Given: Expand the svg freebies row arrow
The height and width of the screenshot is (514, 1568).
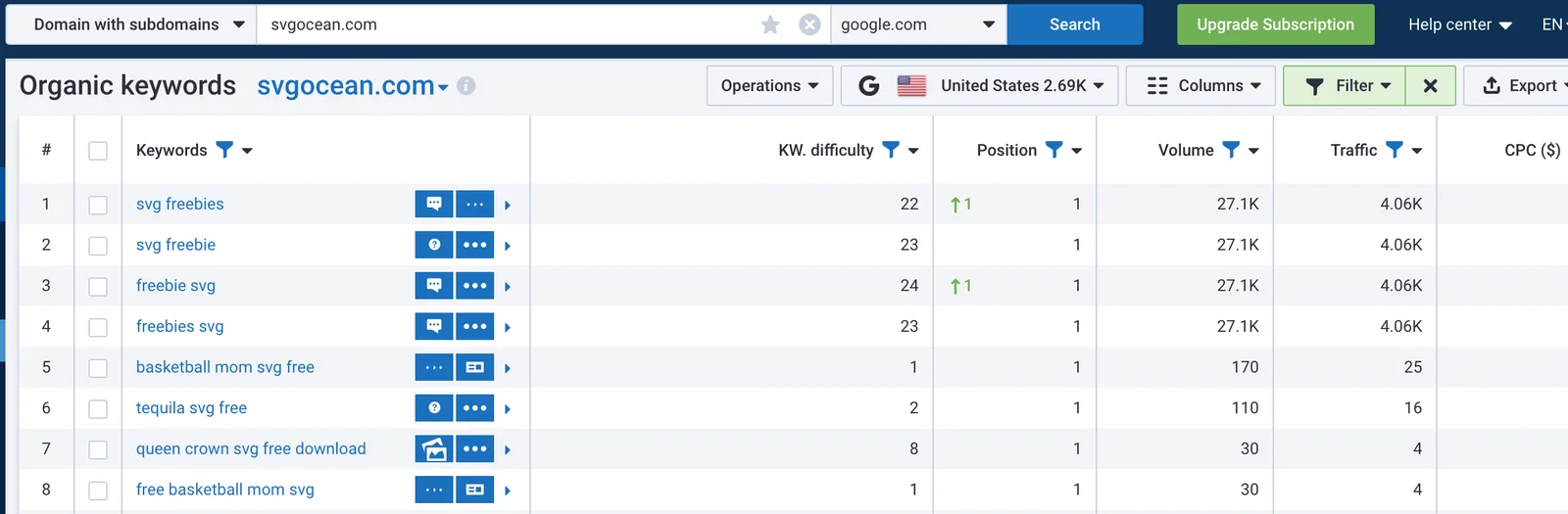Looking at the screenshot, I should tap(508, 205).
